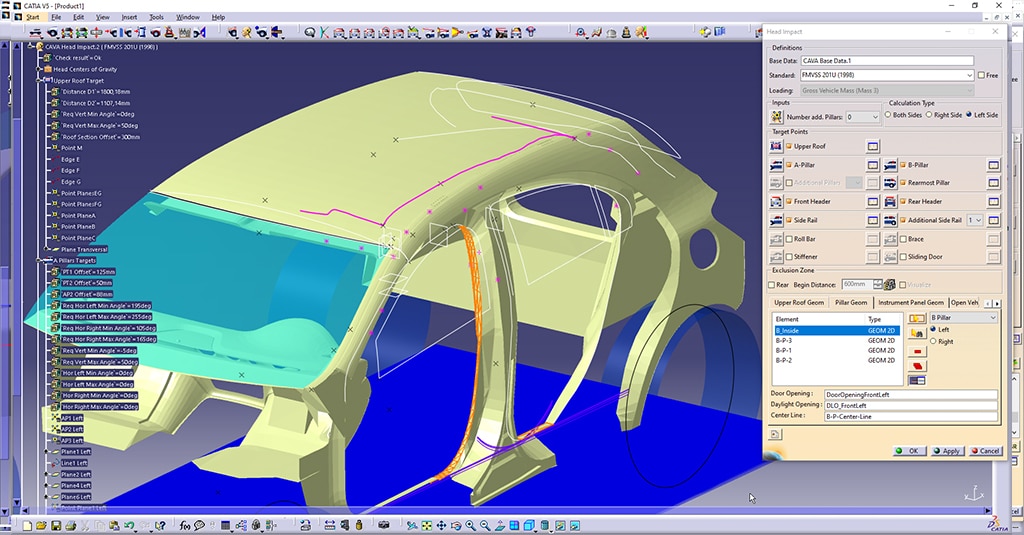Open the Formula f(x) tool
This screenshot has width=1024, height=535.
(x=185, y=525)
